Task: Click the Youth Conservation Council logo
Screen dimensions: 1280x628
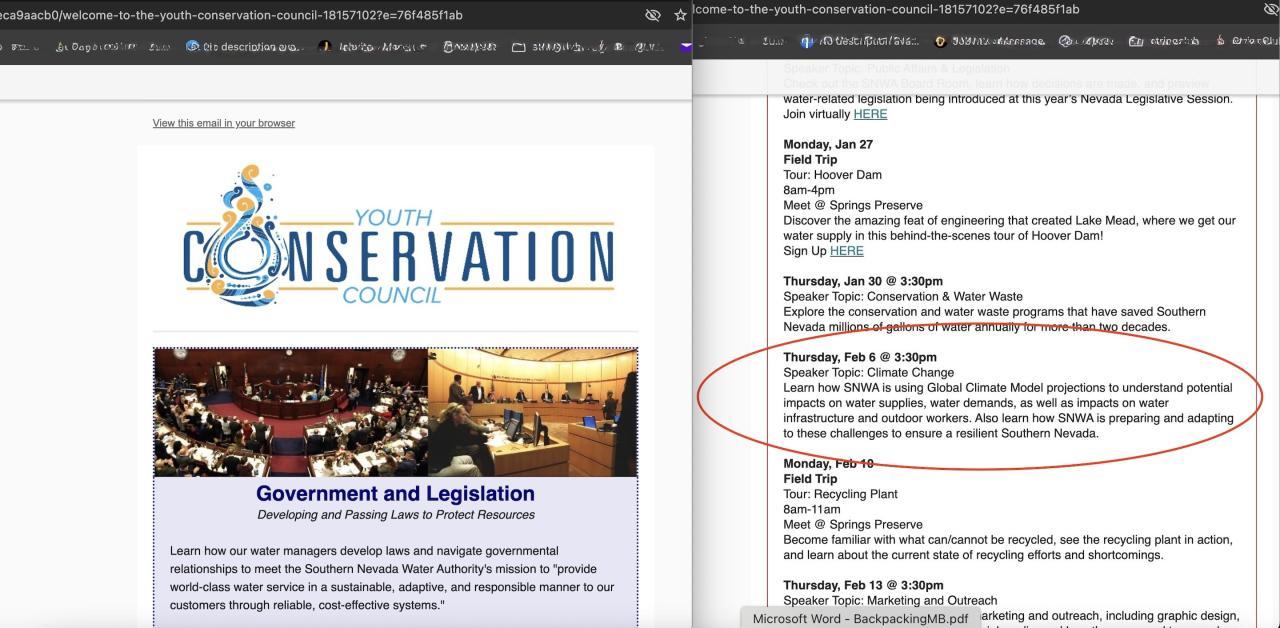Action: pos(398,237)
